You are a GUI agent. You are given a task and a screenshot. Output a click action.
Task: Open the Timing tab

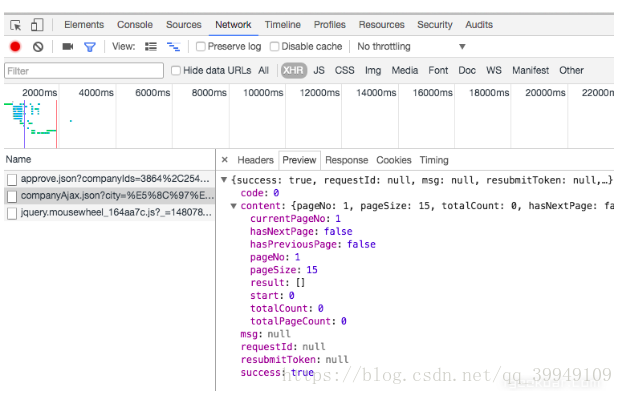click(x=434, y=160)
